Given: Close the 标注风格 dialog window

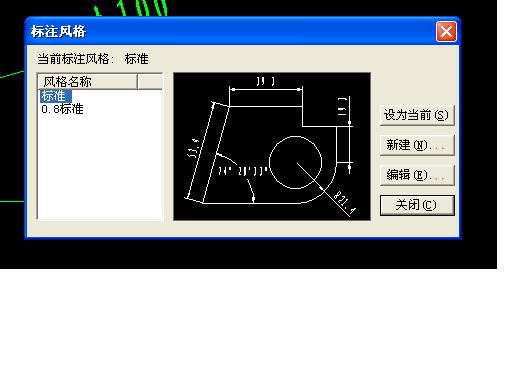Looking at the screenshot, I should pyautogui.click(x=446, y=32).
